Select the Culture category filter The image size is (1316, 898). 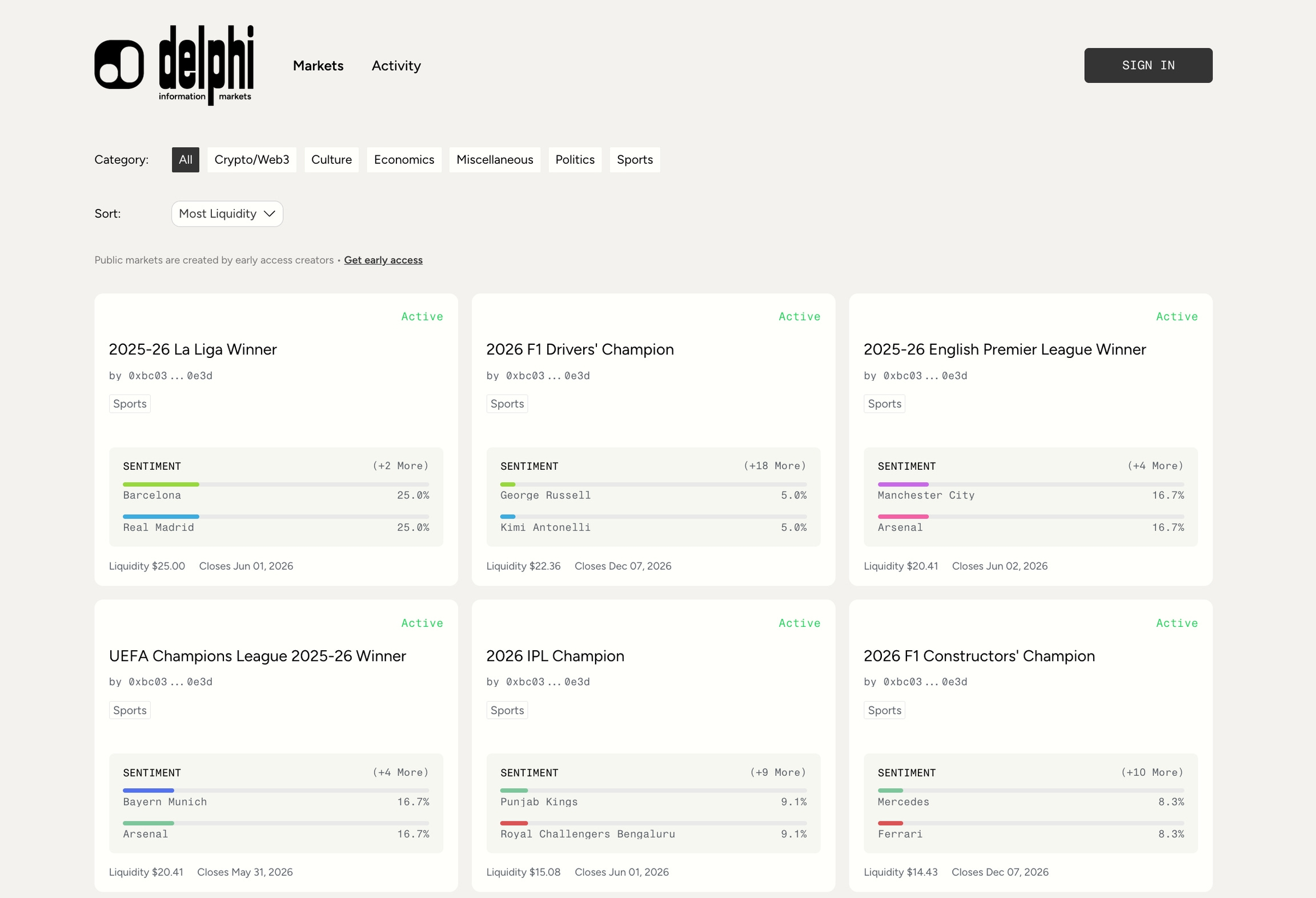click(331, 160)
